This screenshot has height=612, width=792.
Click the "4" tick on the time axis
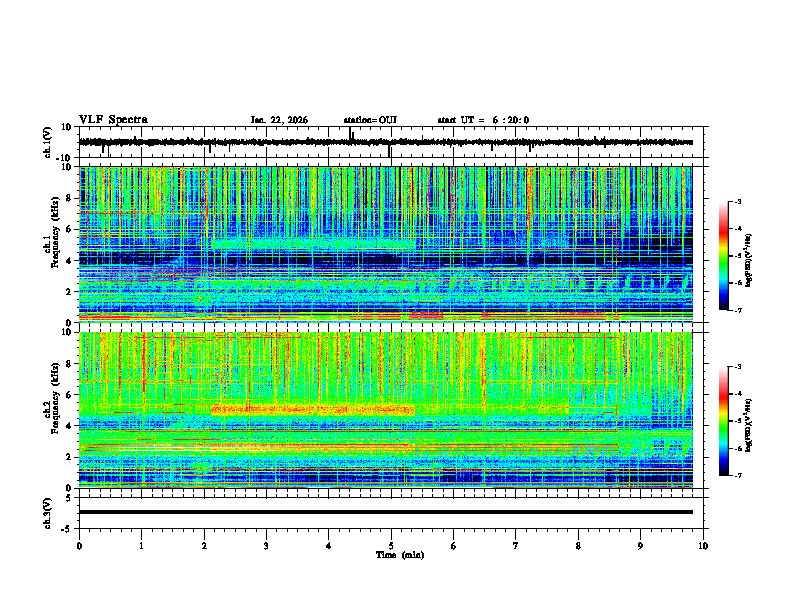(329, 546)
